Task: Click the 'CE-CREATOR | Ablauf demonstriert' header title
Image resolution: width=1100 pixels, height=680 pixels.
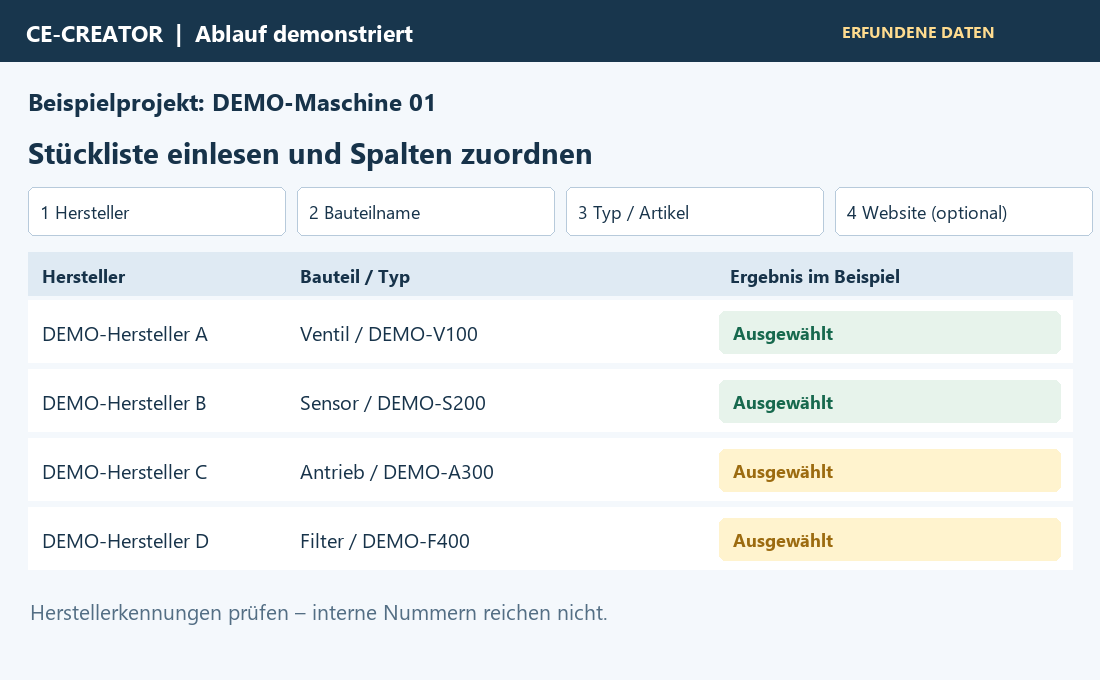Action: pyautogui.click(x=220, y=34)
